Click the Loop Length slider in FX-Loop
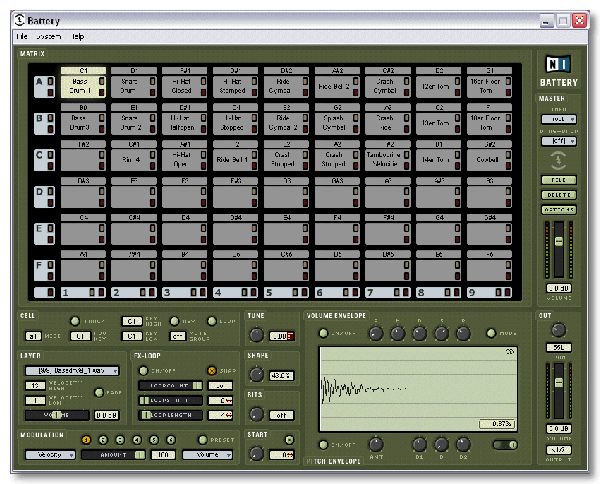This screenshot has height=484, width=600. (170, 415)
